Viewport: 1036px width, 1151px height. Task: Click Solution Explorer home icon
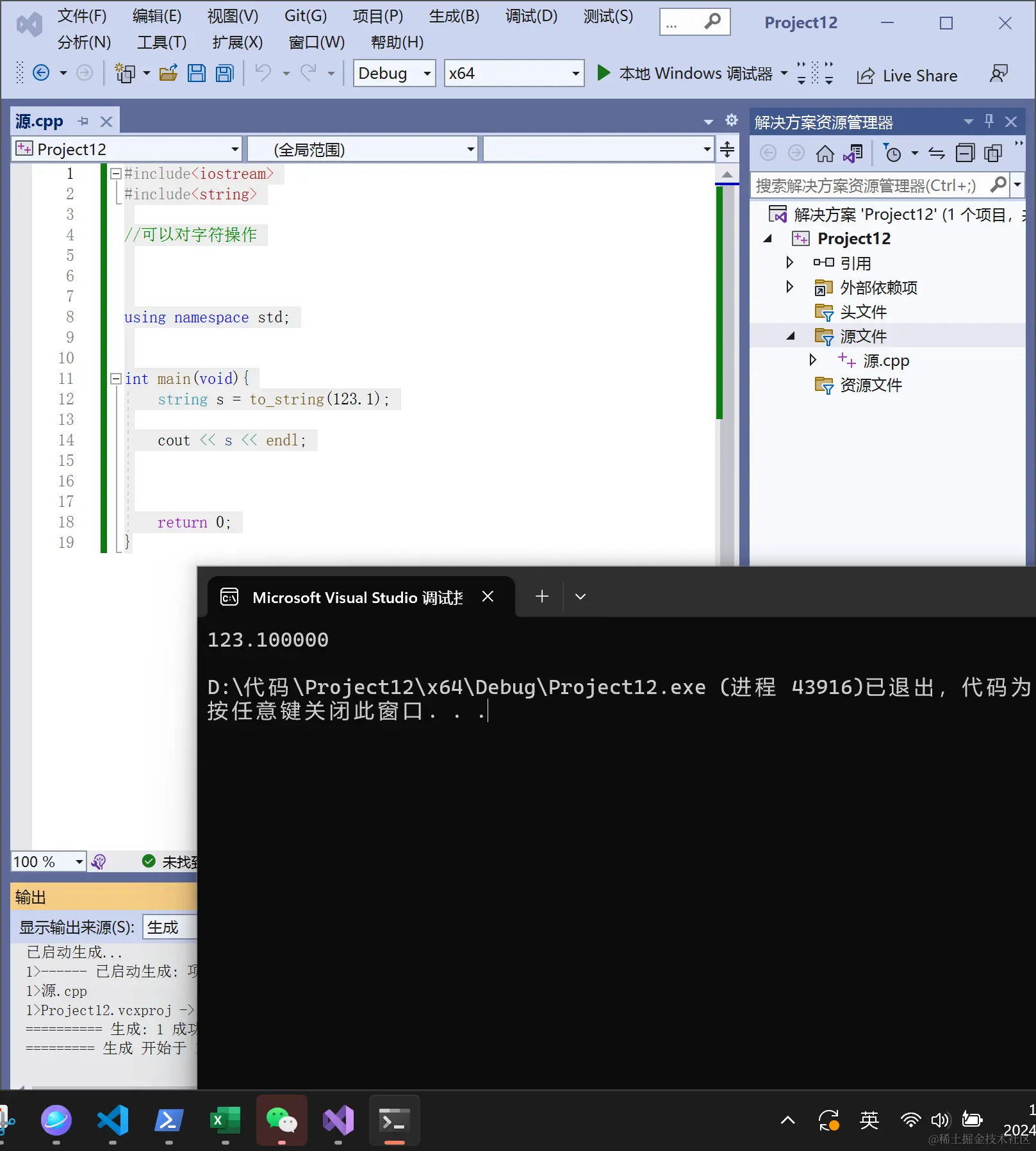click(825, 153)
